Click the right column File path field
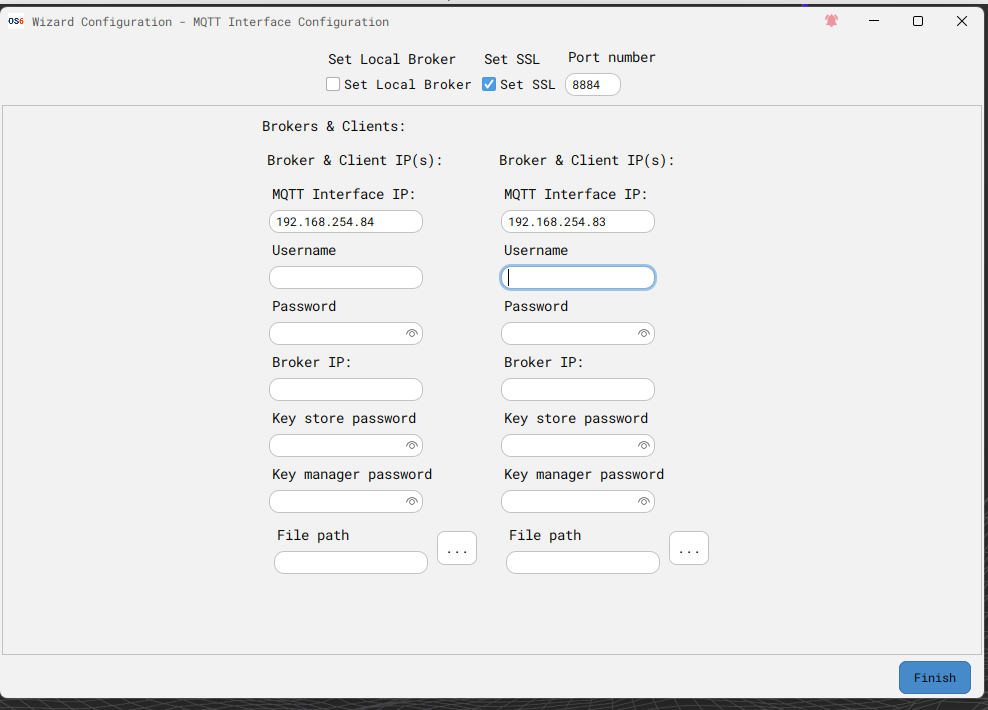 tap(583, 563)
